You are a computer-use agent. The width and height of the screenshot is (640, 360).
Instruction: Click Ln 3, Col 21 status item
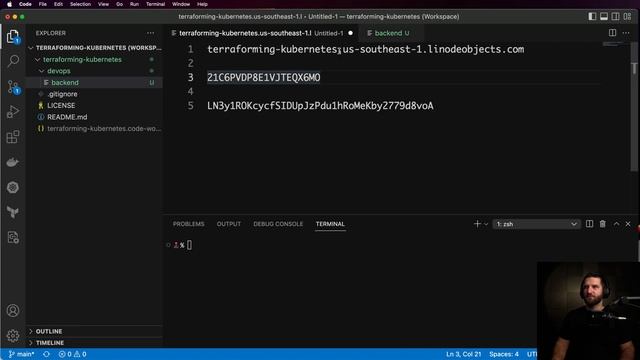click(x=463, y=354)
